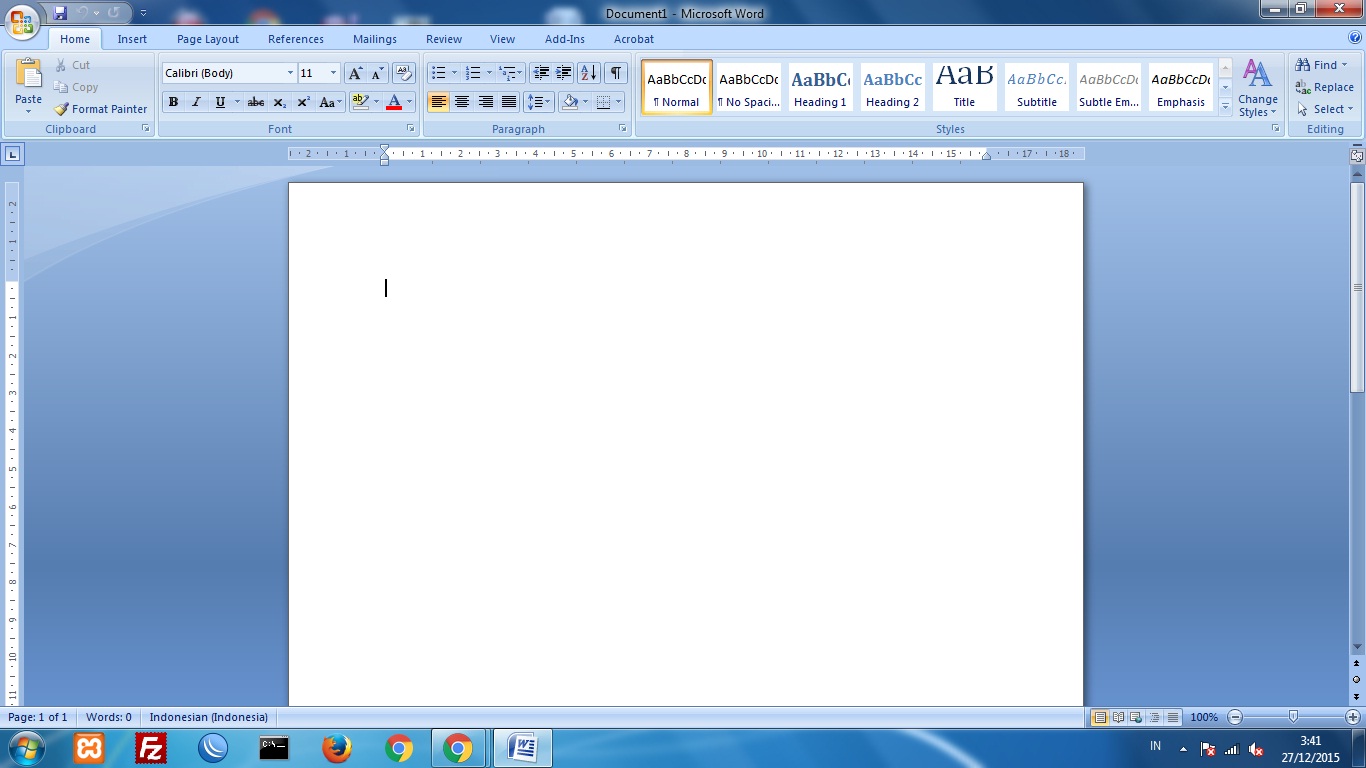Viewport: 1366px width, 768px height.
Task: Click the Increase Indent icon
Action: (564, 73)
